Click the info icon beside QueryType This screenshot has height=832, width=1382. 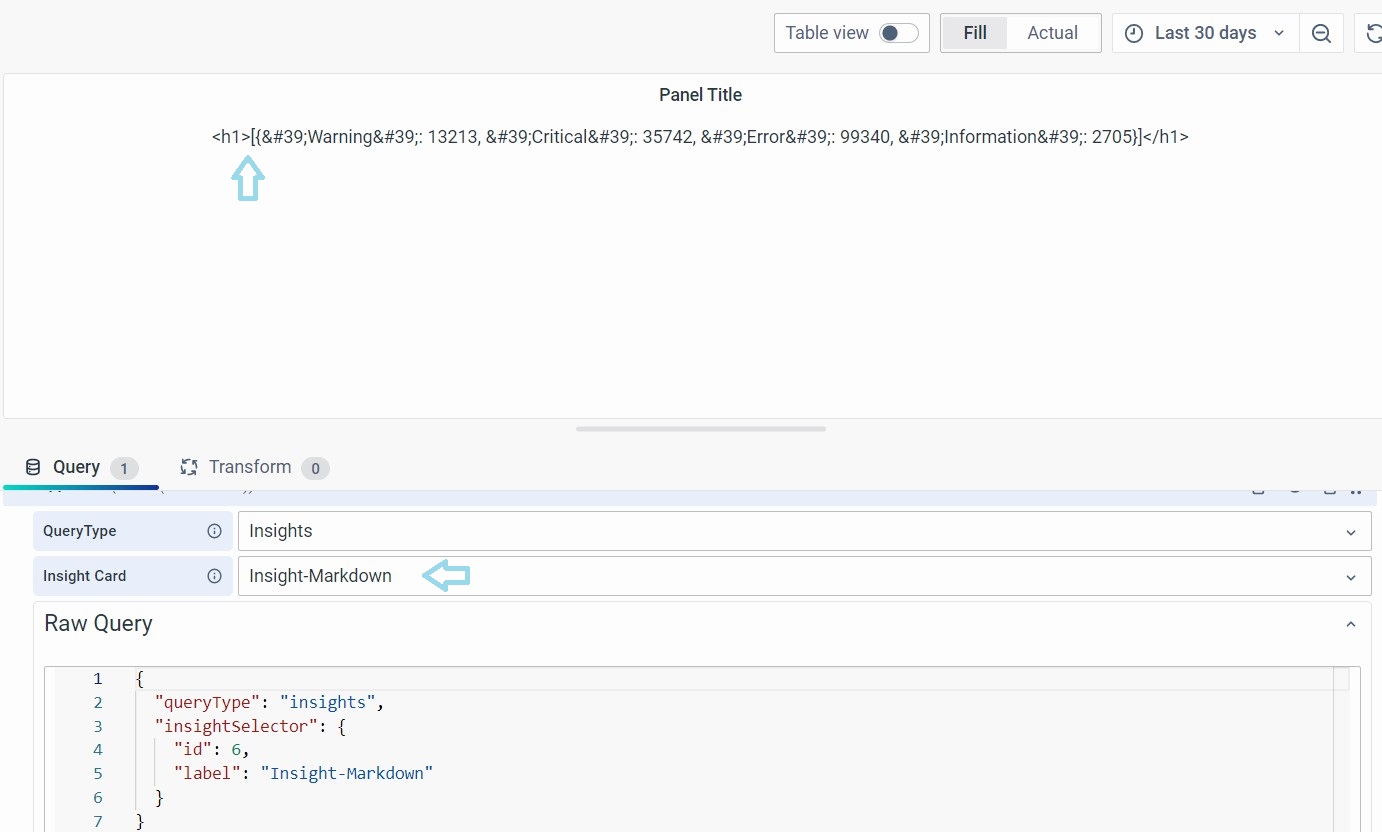[214, 531]
